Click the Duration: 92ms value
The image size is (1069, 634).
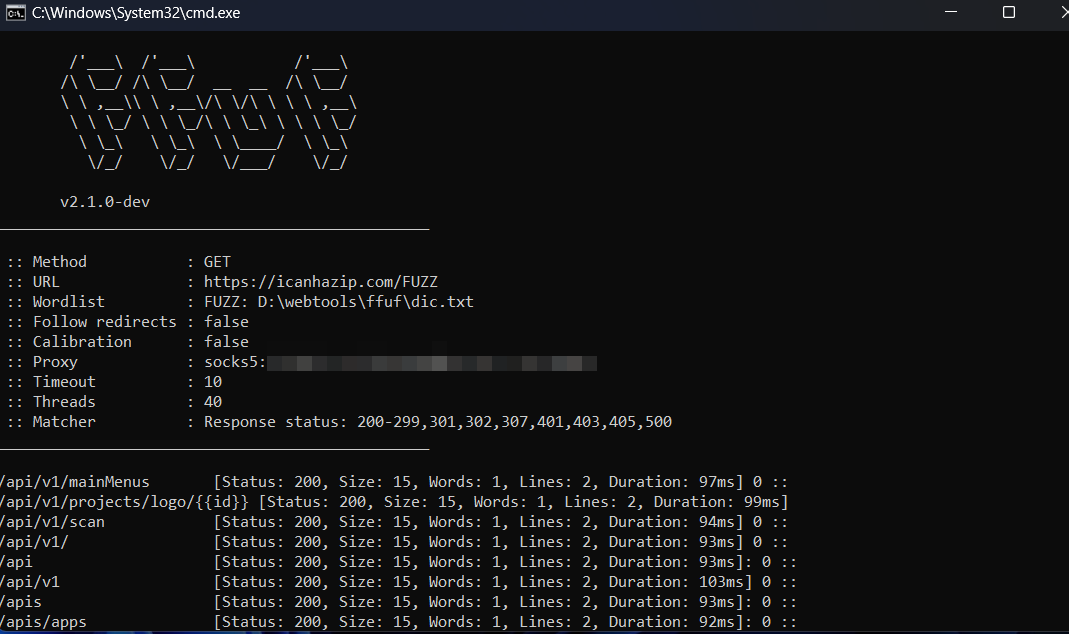(x=671, y=622)
